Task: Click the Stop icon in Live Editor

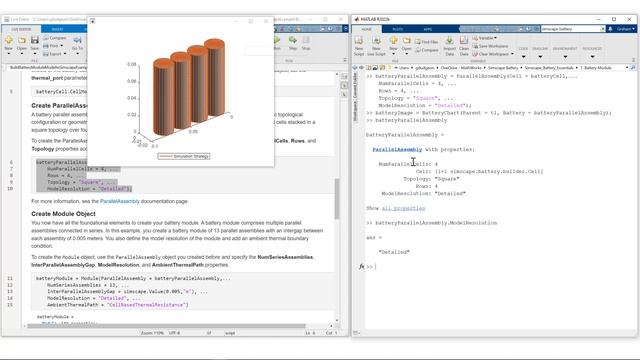Action: 306,40
